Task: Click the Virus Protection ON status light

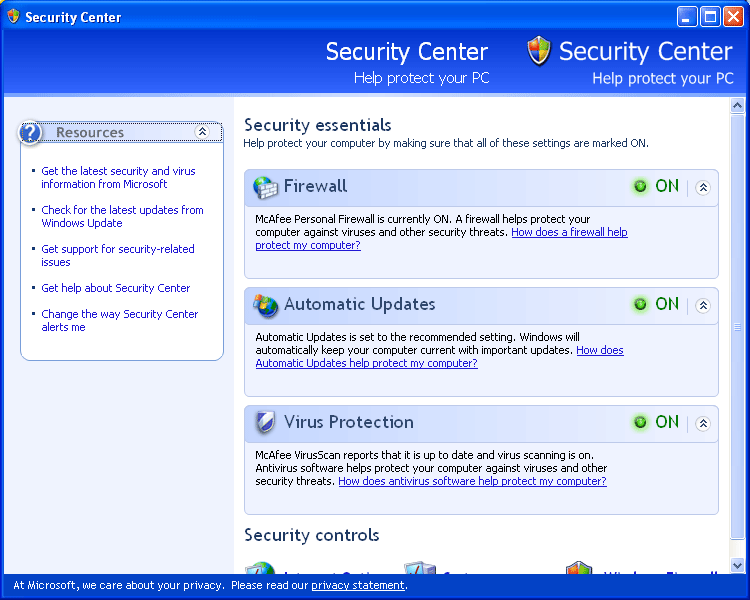Action: click(x=640, y=423)
